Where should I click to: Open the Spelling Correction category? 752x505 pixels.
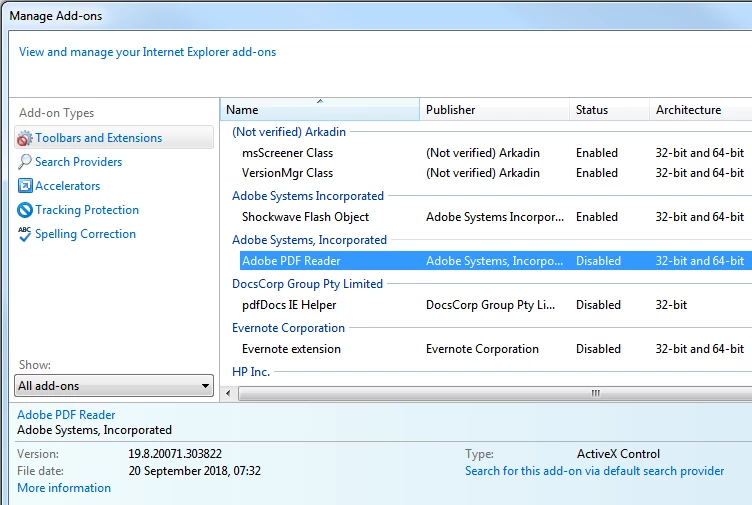(x=85, y=234)
